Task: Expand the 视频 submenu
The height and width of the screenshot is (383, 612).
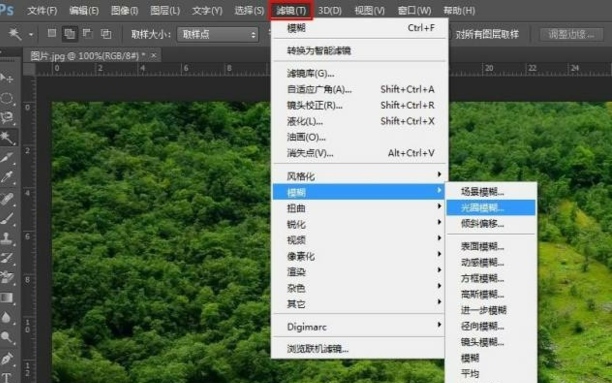Action: click(x=359, y=240)
